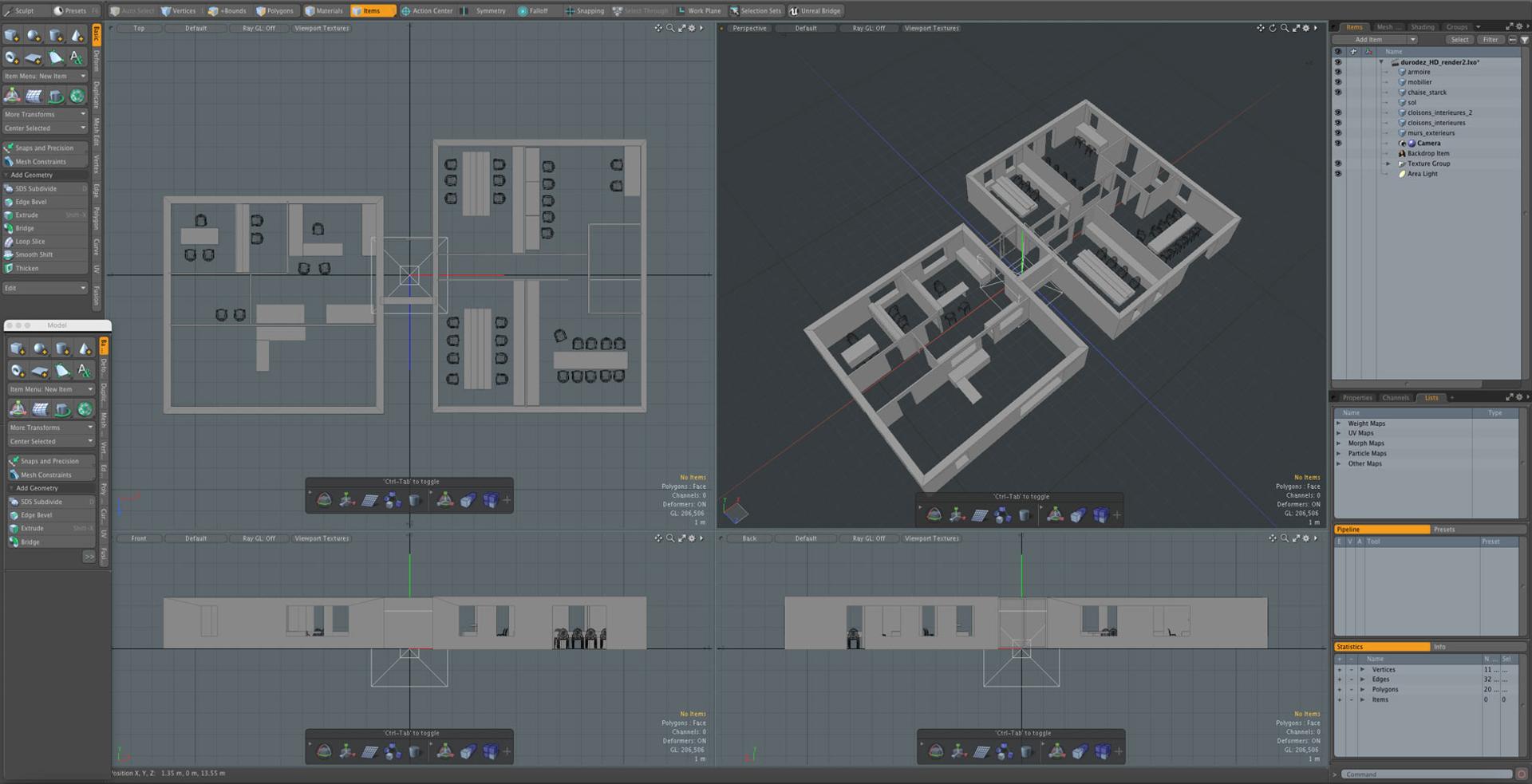Viewport: 1532px width, 784px height.
Task: Expand the Texture Group tree item
Action: [x=1388, y=163]
